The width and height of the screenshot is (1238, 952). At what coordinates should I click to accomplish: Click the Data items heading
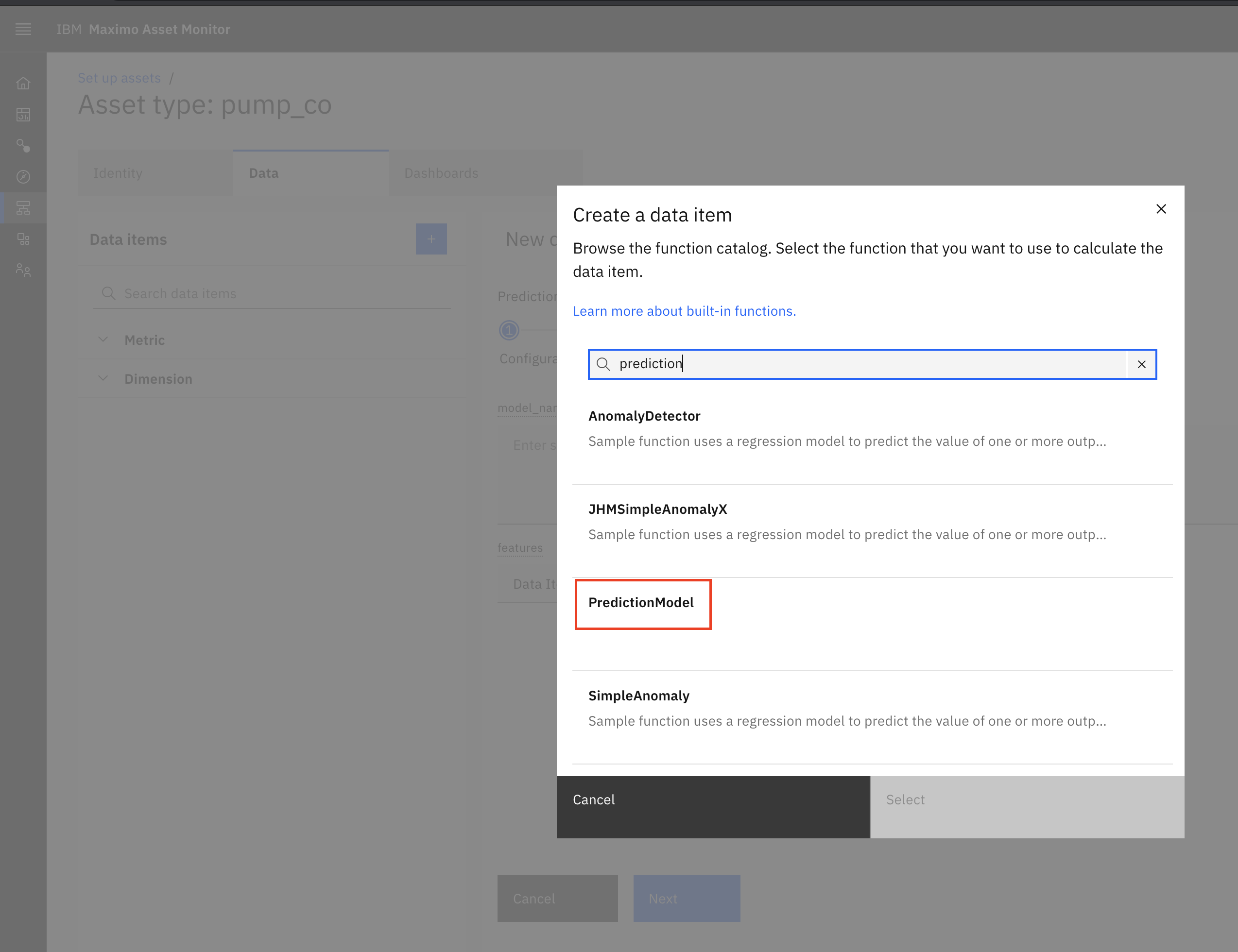pyautogui.click(x=128, y=240)
